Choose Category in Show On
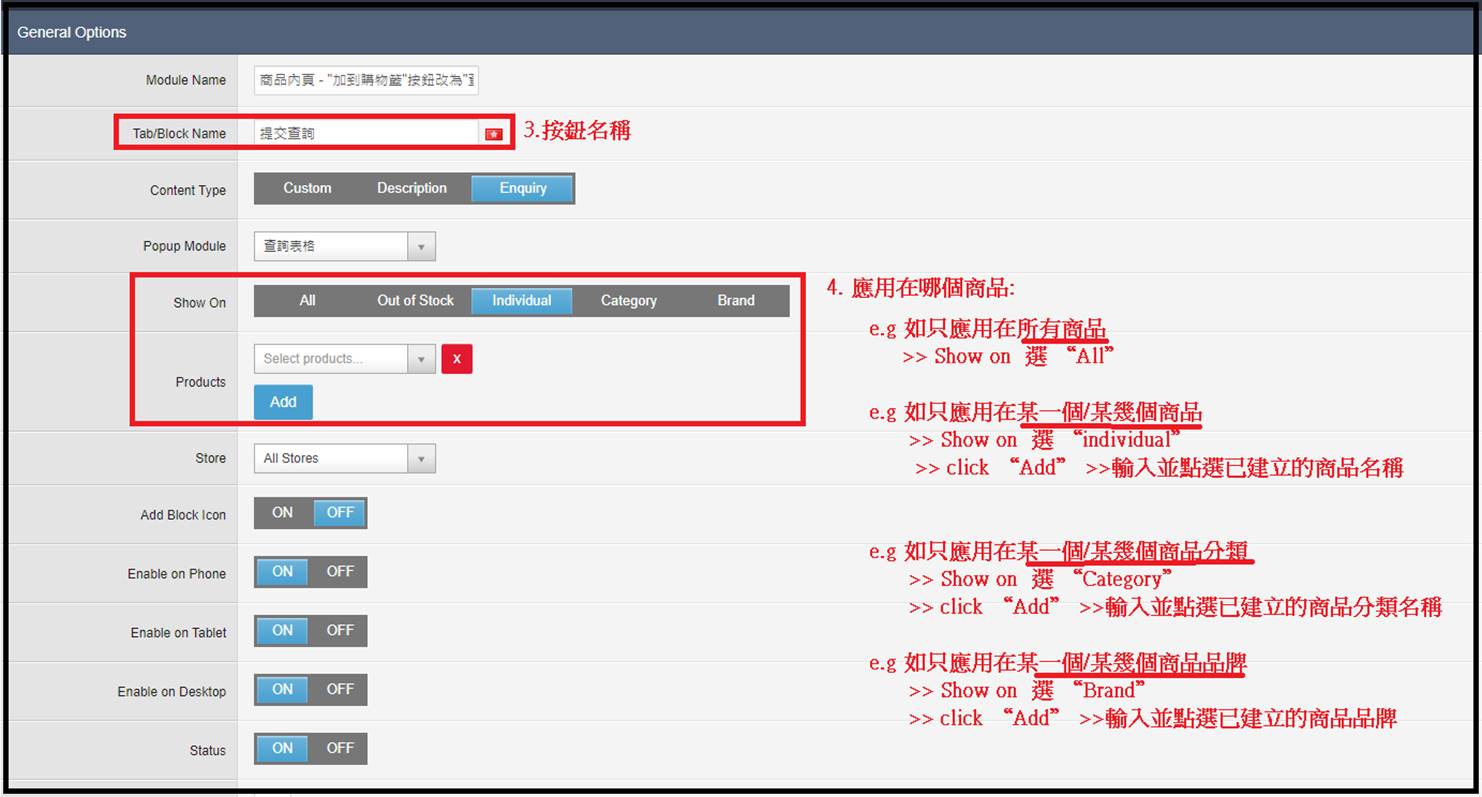 (628, 301)
